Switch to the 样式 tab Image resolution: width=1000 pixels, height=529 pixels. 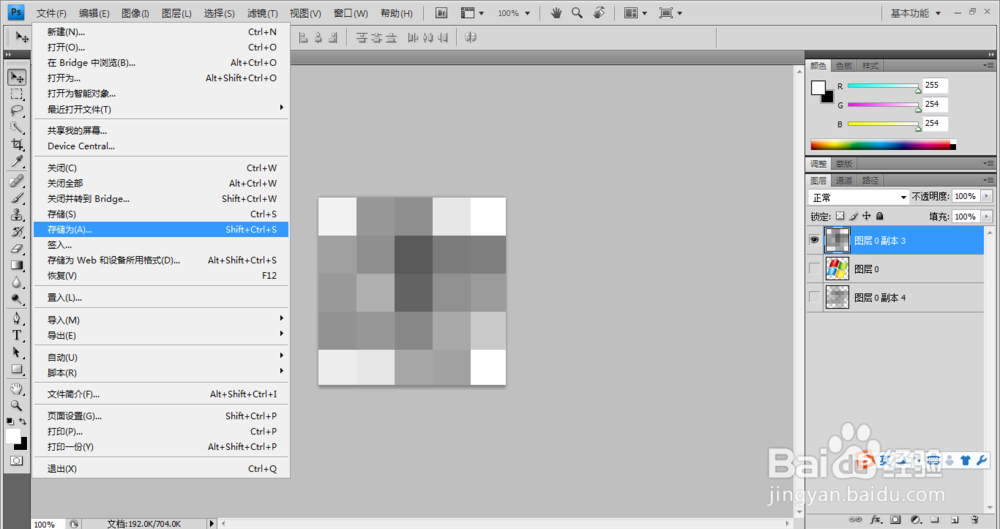(x=870, y=66)
